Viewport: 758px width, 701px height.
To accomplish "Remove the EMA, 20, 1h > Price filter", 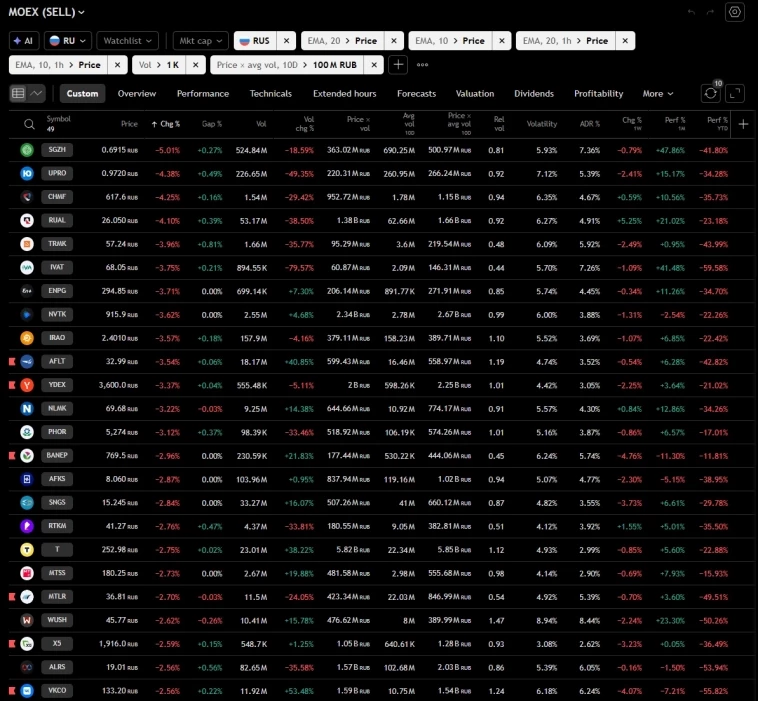I will [x=625, y=41].
